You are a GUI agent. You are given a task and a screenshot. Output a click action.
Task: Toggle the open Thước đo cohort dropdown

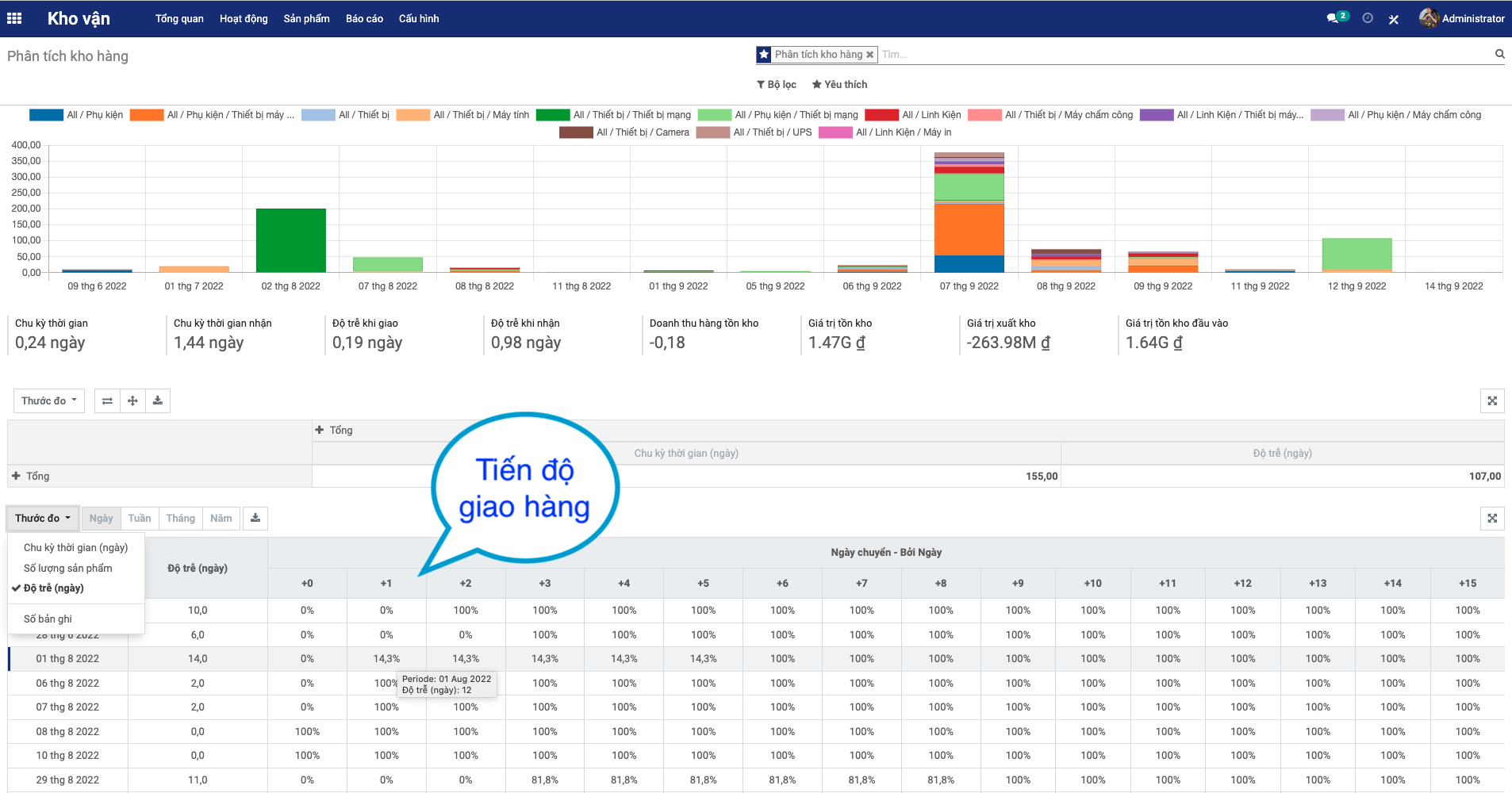(x=43, y=519)
